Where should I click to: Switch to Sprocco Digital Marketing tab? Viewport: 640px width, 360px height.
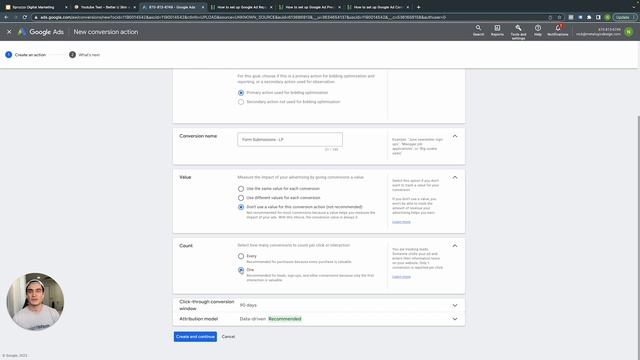[36, 7]
